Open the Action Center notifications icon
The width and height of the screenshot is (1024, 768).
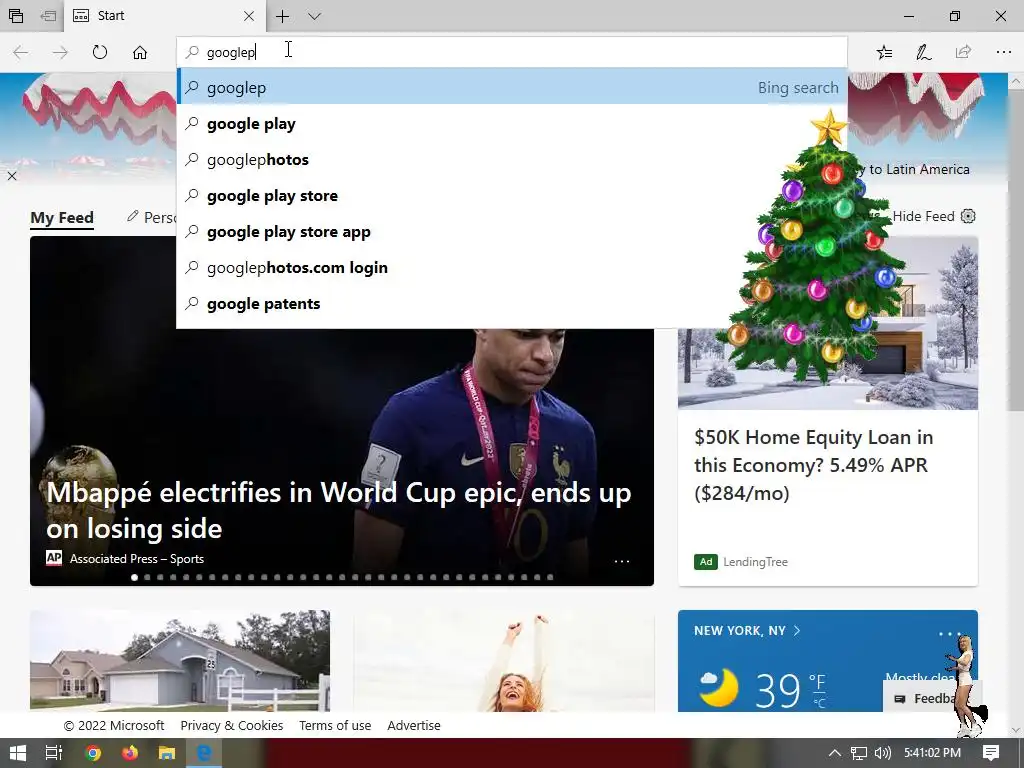coord(991,753)
